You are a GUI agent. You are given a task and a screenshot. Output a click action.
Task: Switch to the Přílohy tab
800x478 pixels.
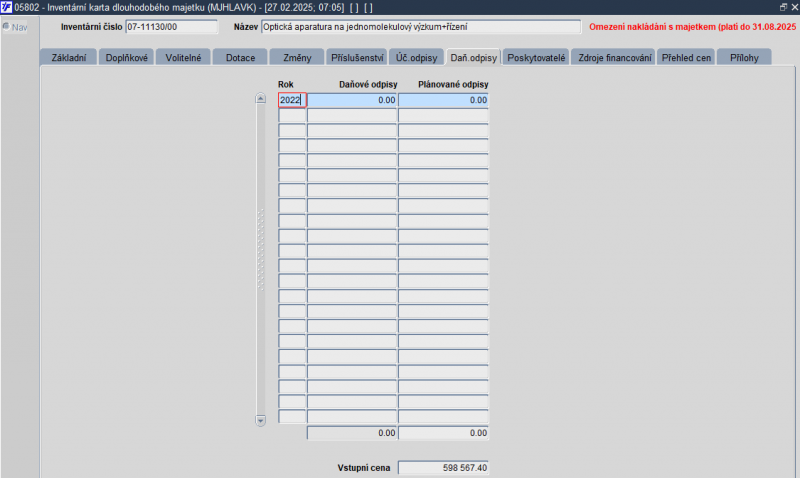click(744, 57)
